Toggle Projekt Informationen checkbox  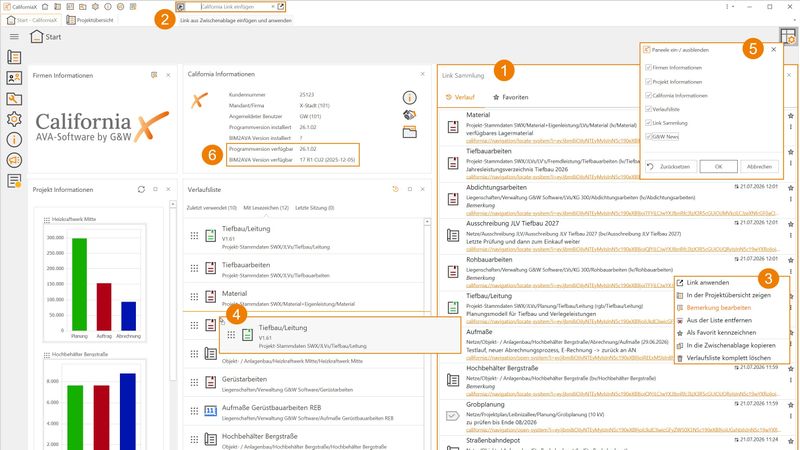click(648, 82)
